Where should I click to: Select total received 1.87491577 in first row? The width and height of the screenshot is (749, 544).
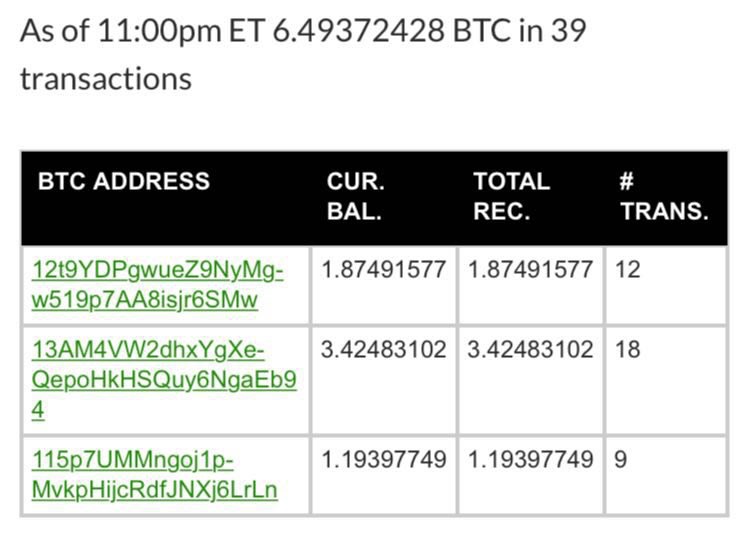click(530, 269)
